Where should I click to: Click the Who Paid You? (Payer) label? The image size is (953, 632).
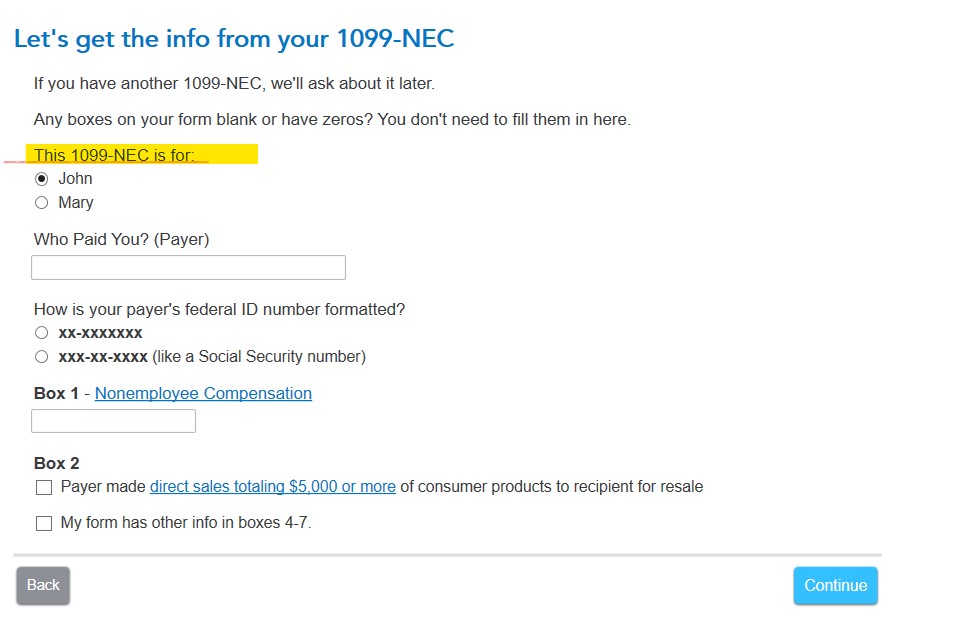(121, 240)
